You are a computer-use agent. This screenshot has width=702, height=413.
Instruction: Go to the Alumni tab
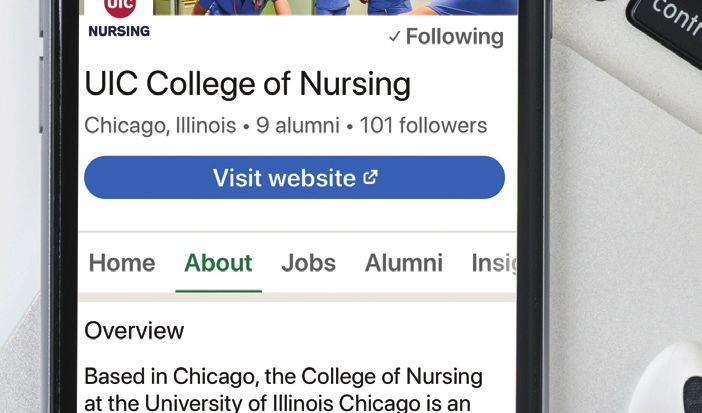click(x=403, y=263)
